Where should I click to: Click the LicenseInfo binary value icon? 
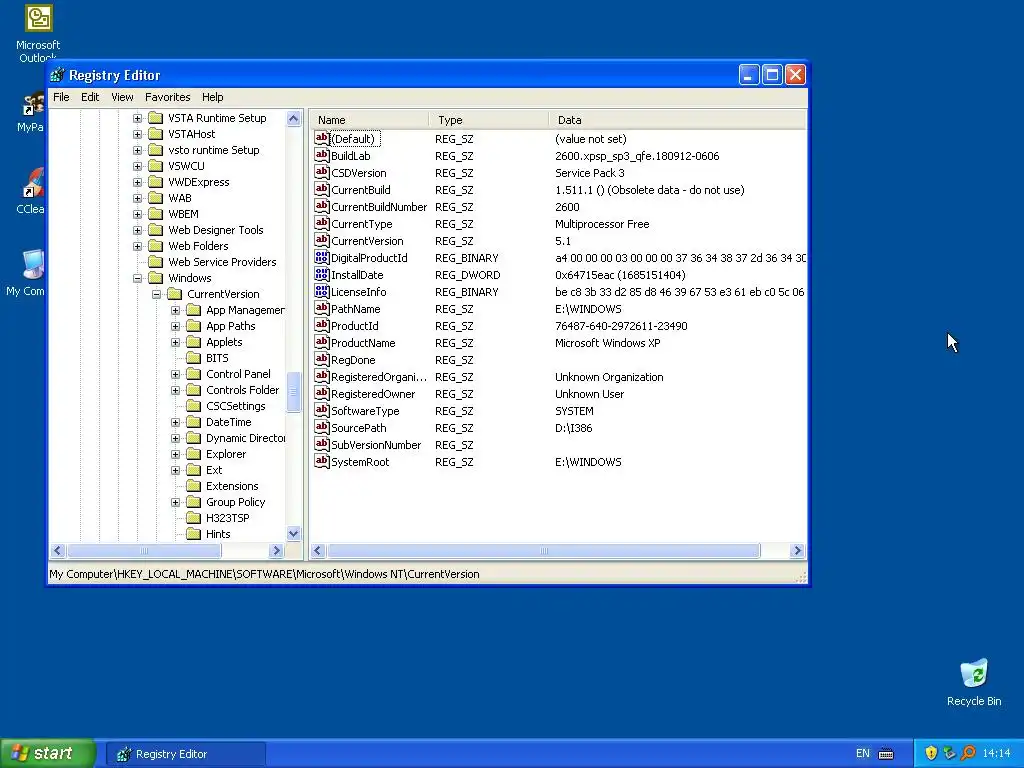click(x=321, y=291)
